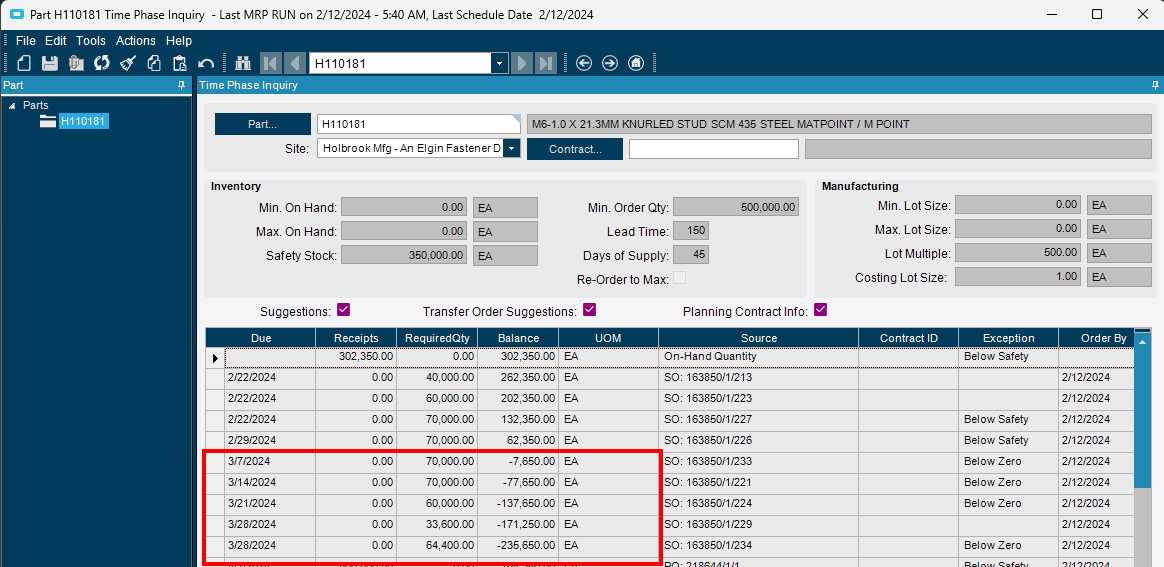Open the part number navigation dropdown
The image size is (1164, 567).
pos(500,64)
